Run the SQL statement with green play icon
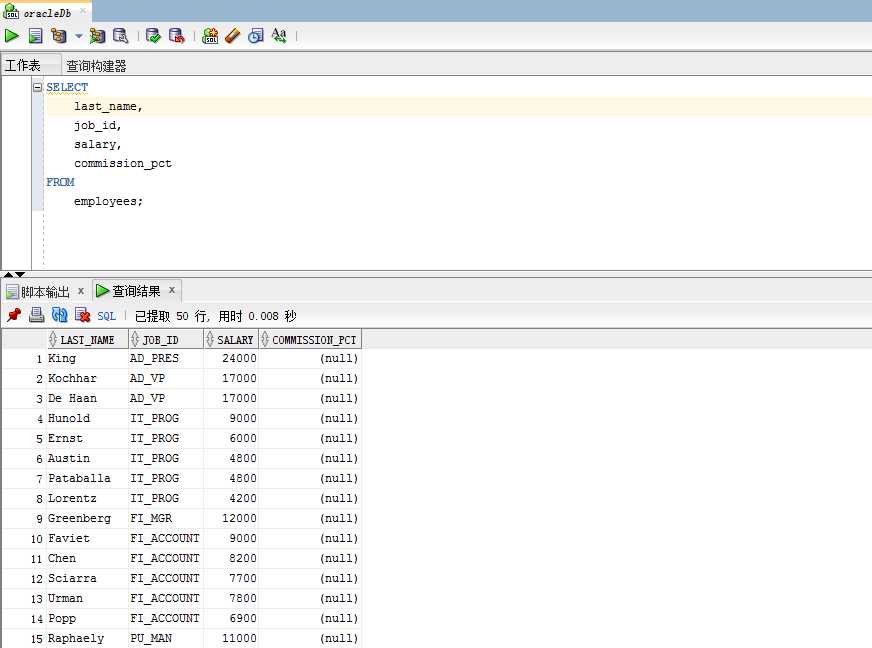Screen dimensions: 872x648 click(11, 36)
